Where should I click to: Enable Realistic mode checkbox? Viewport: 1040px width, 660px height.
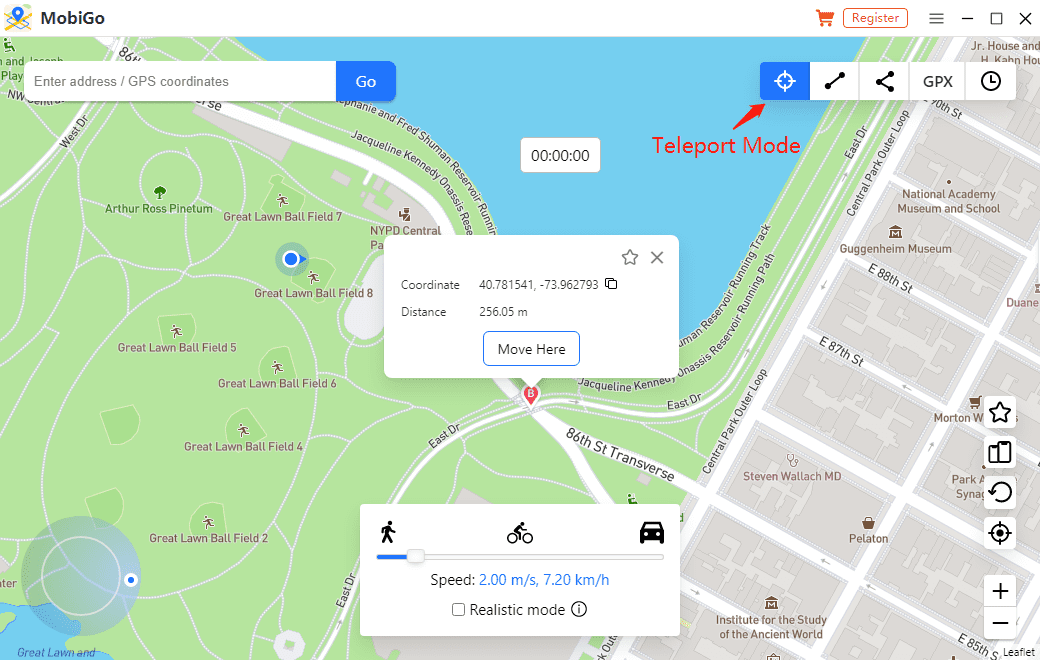pos(458,610)
